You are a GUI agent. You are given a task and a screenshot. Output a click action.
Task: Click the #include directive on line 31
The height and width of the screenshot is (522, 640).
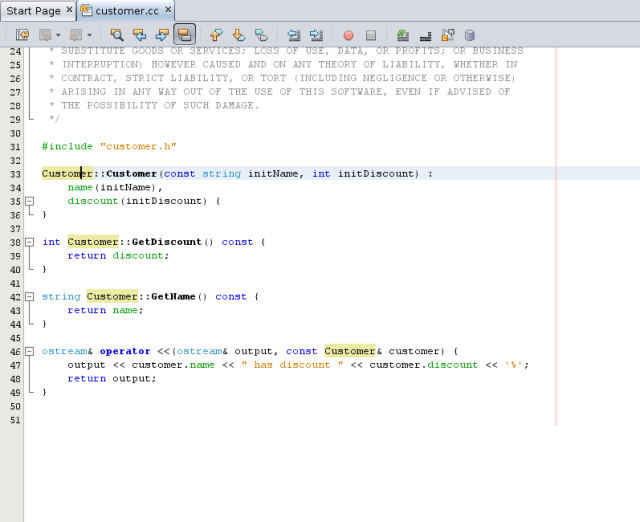(67, 146)
